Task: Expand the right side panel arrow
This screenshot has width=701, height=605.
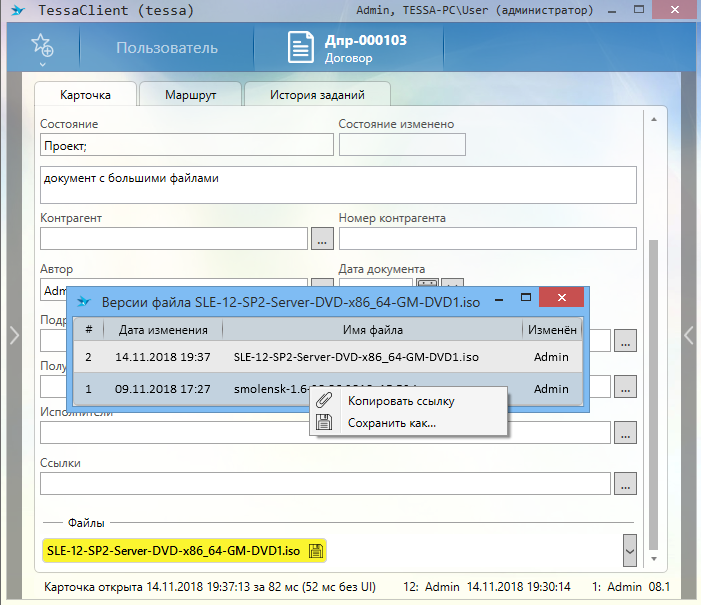Action: pos(688,335)
